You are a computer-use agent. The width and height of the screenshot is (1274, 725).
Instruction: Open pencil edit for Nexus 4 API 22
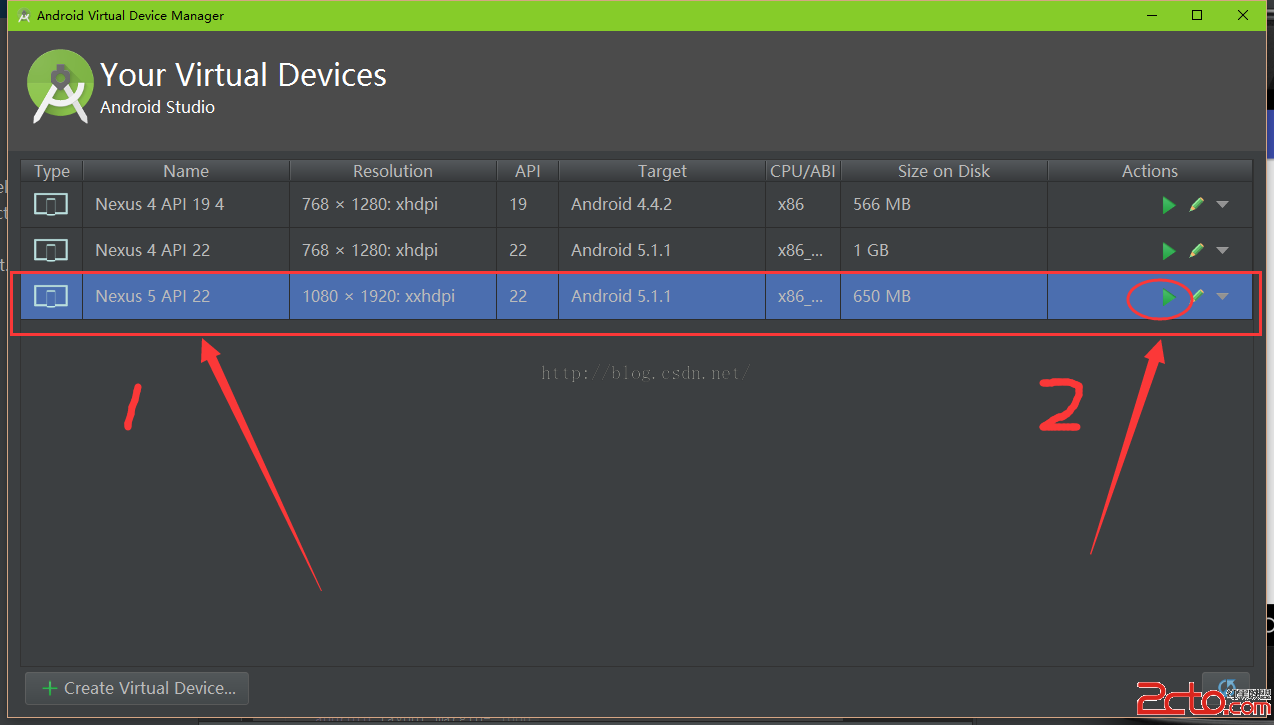point(1196,251)
